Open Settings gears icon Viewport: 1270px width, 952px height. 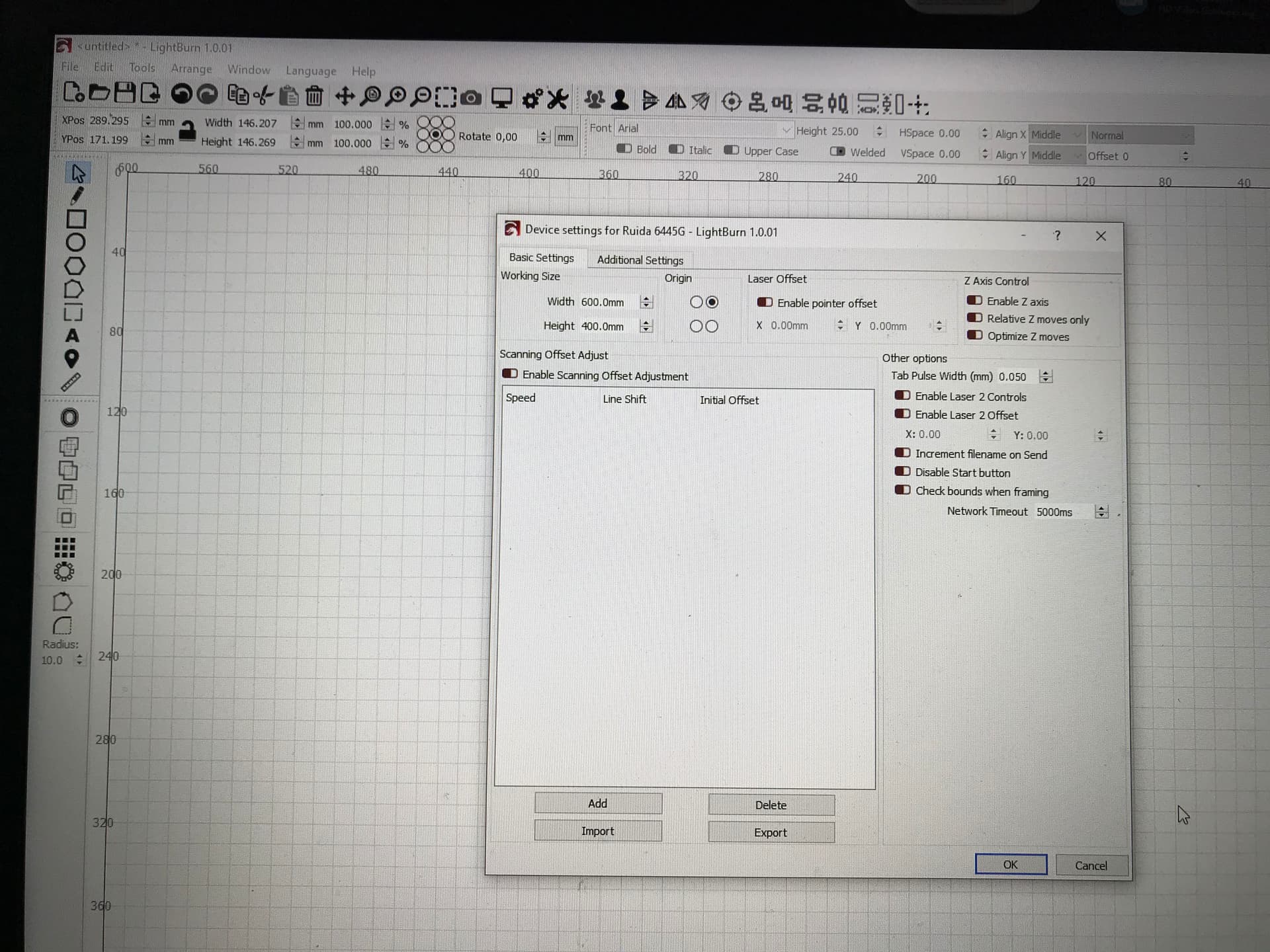[532, 99]
